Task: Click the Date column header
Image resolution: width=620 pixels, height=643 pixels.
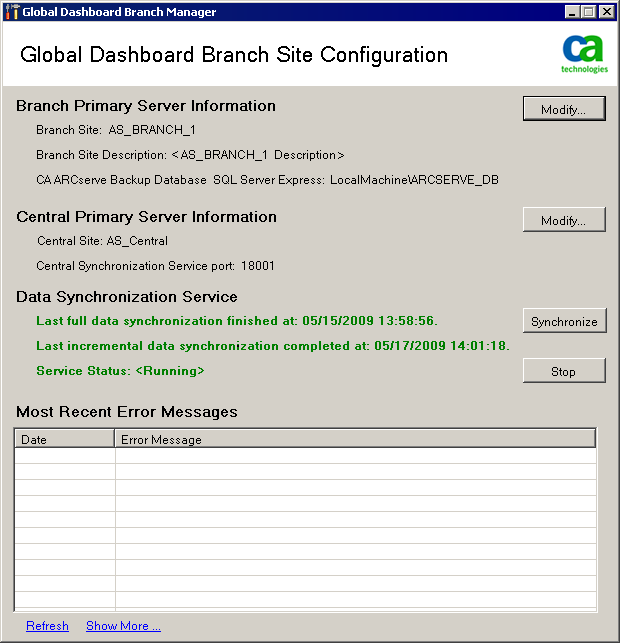Action: tap(65, 439)
